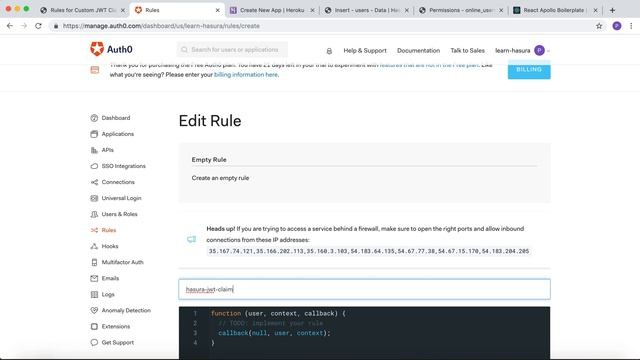This screenshot has width=640, height=360.
Task: Click the Universal Login icon
Action: [x=94, y=198]
